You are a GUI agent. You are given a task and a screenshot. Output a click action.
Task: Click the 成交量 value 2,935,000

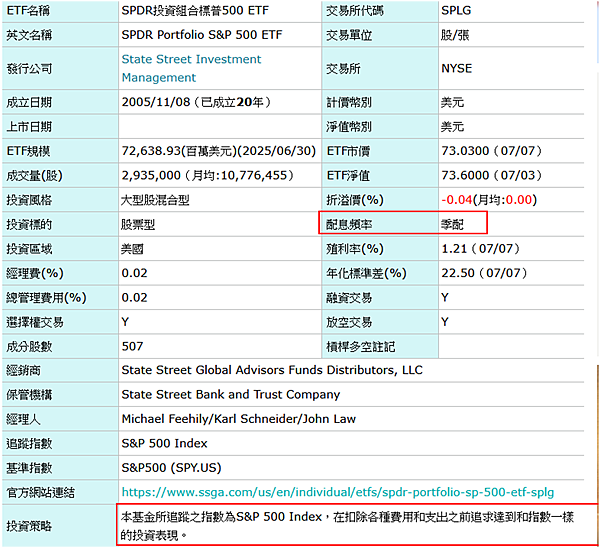(151, 175)
